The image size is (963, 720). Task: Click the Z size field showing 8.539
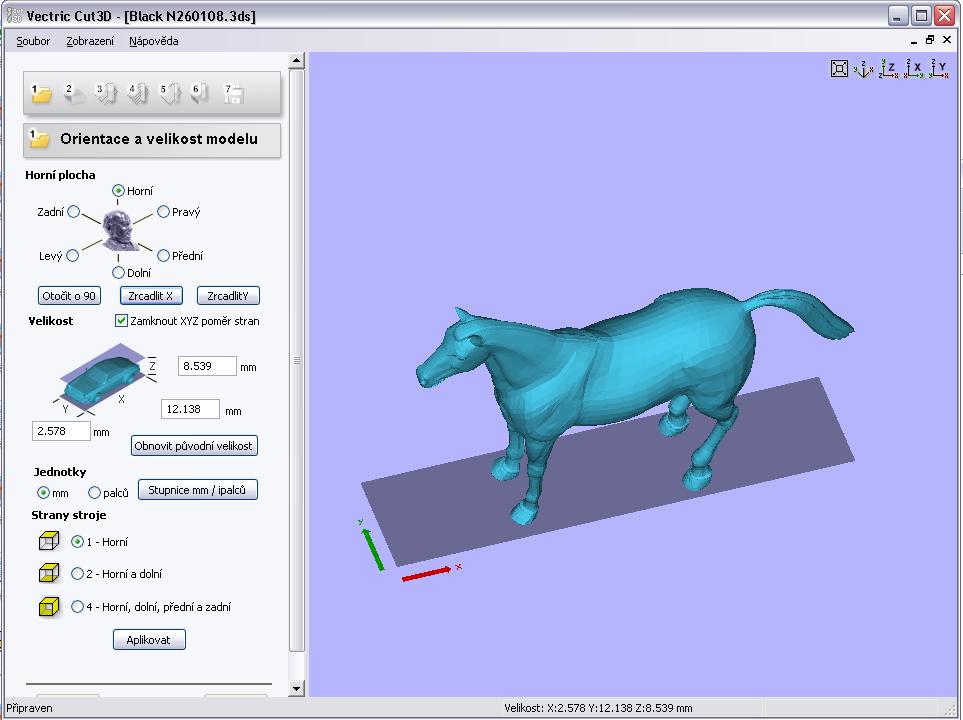pos(206,366)
